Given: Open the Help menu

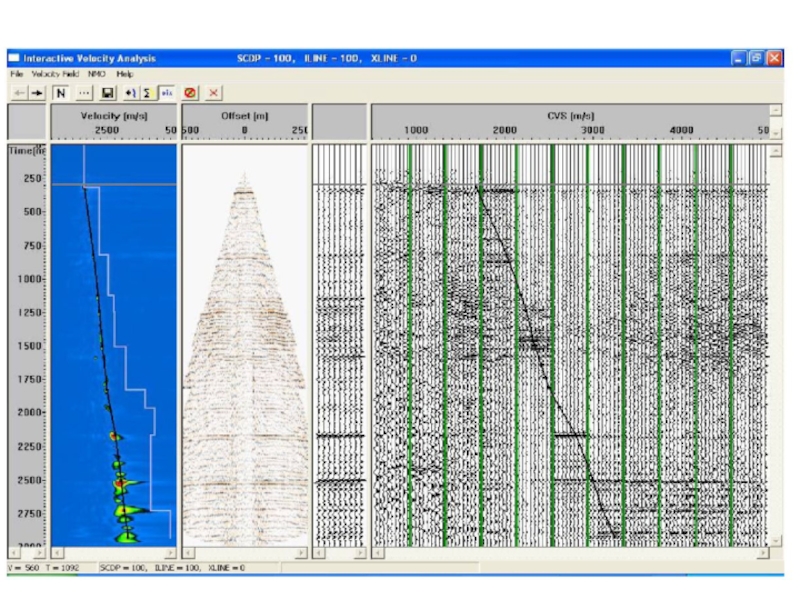Looking at the screenshot, I should pyautogui.click(x=124, y=74).
